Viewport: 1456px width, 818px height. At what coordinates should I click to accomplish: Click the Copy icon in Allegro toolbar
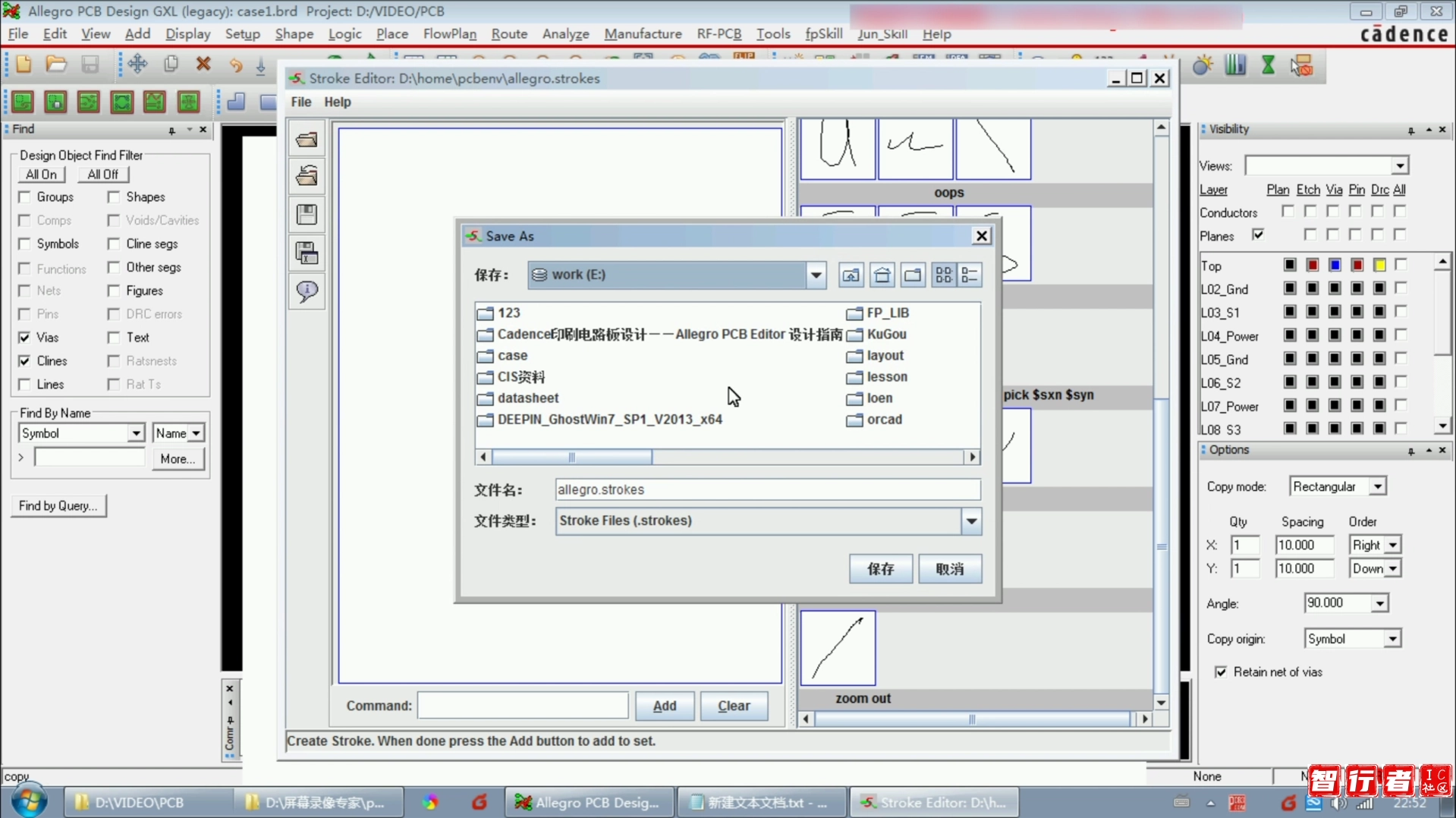171,64
